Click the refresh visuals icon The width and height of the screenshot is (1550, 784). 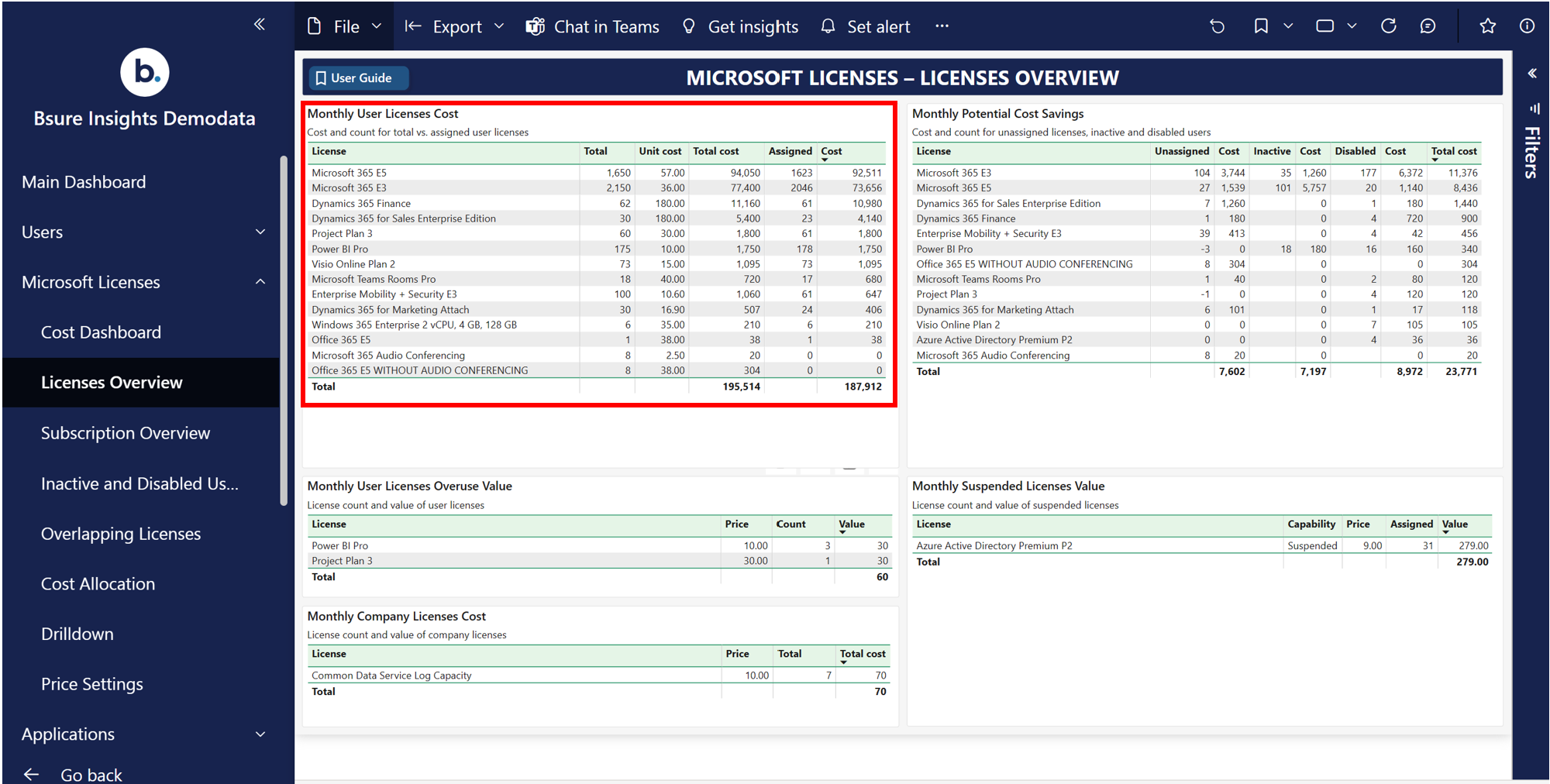(x=1388, y=26)
